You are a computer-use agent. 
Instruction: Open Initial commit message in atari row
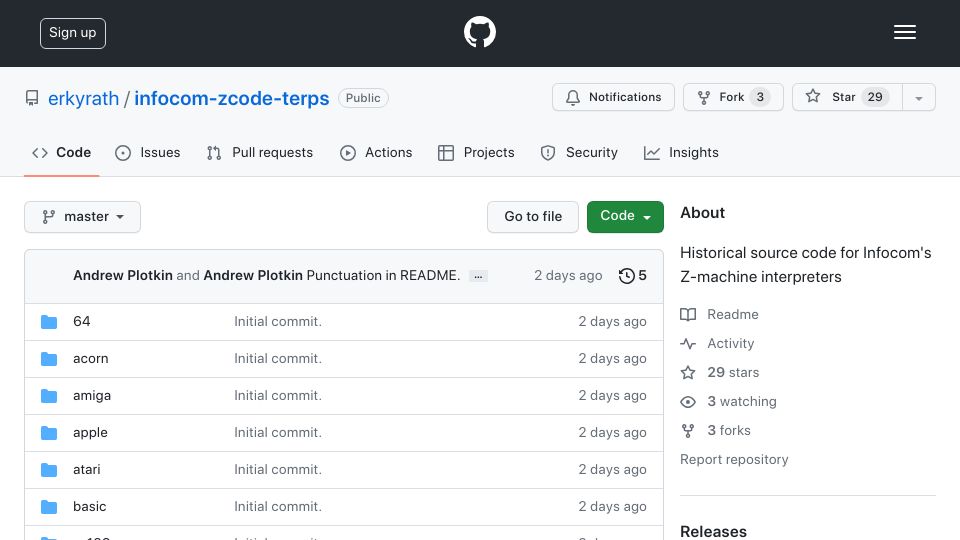277,470
